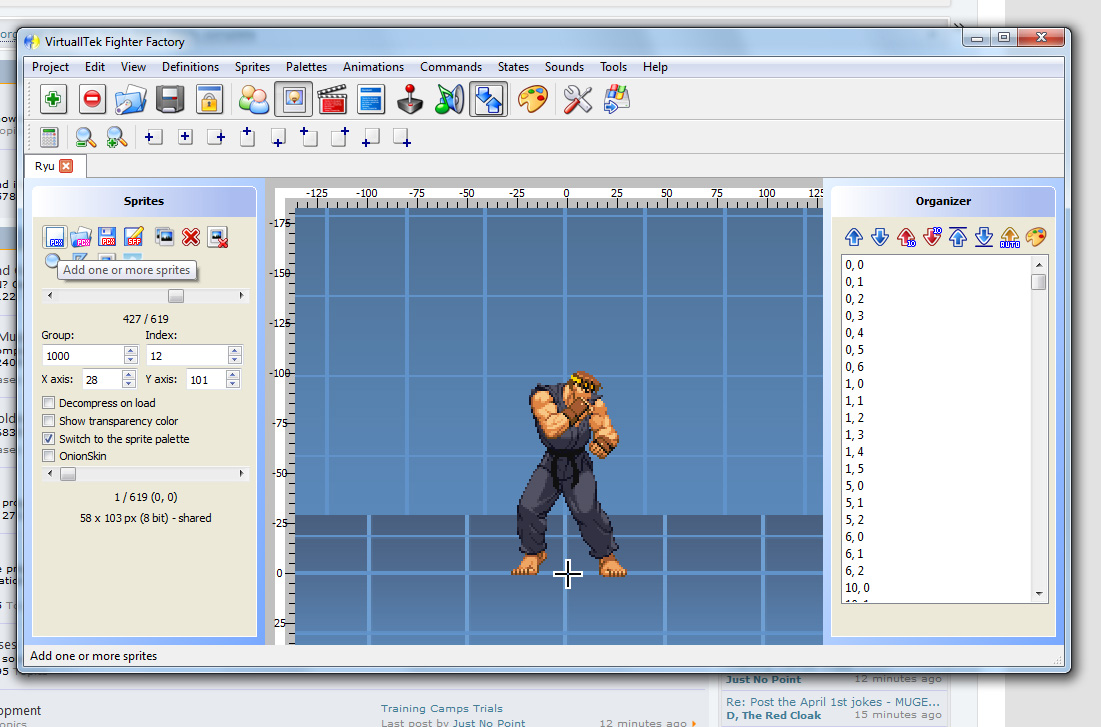The height and width of the screenshot is (727, 1101).
Task: Open the Commands menu
Action: (451, 67)
